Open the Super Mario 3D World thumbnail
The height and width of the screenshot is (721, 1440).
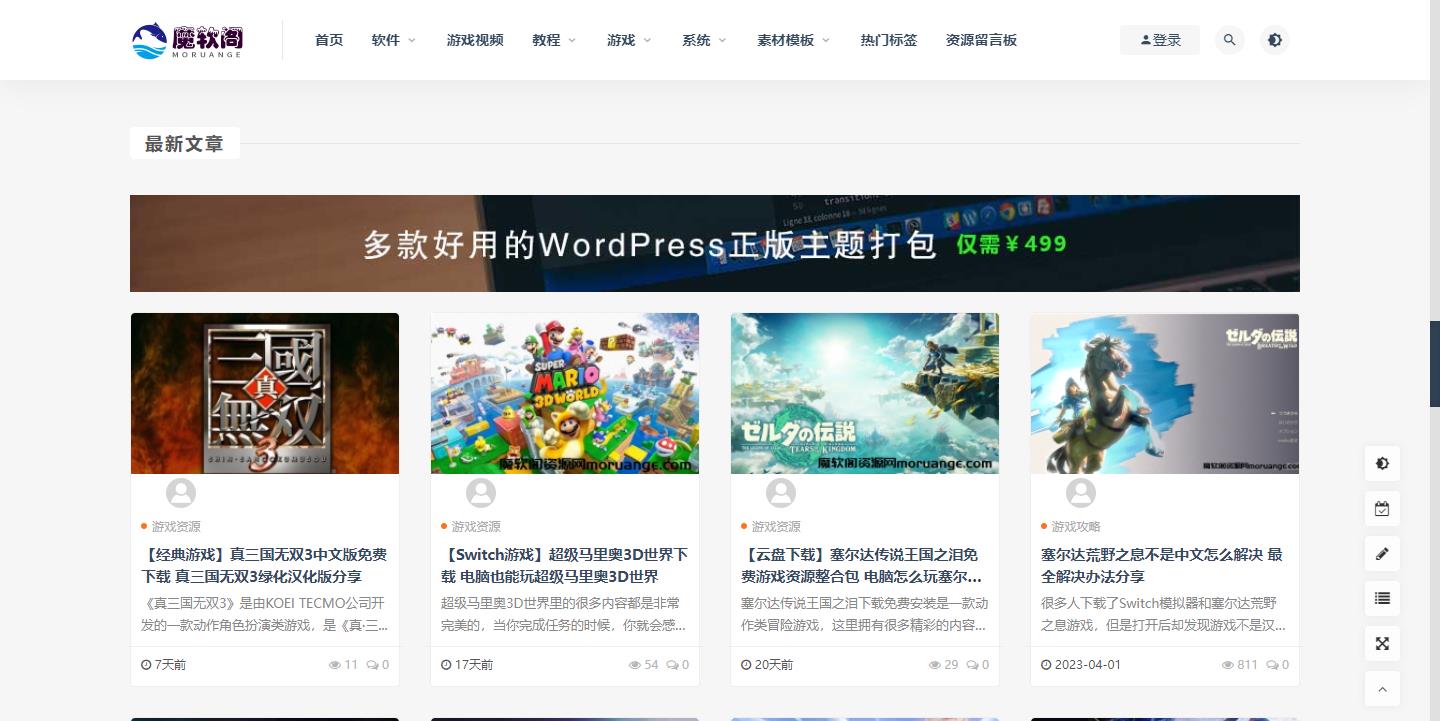point(565,393)
